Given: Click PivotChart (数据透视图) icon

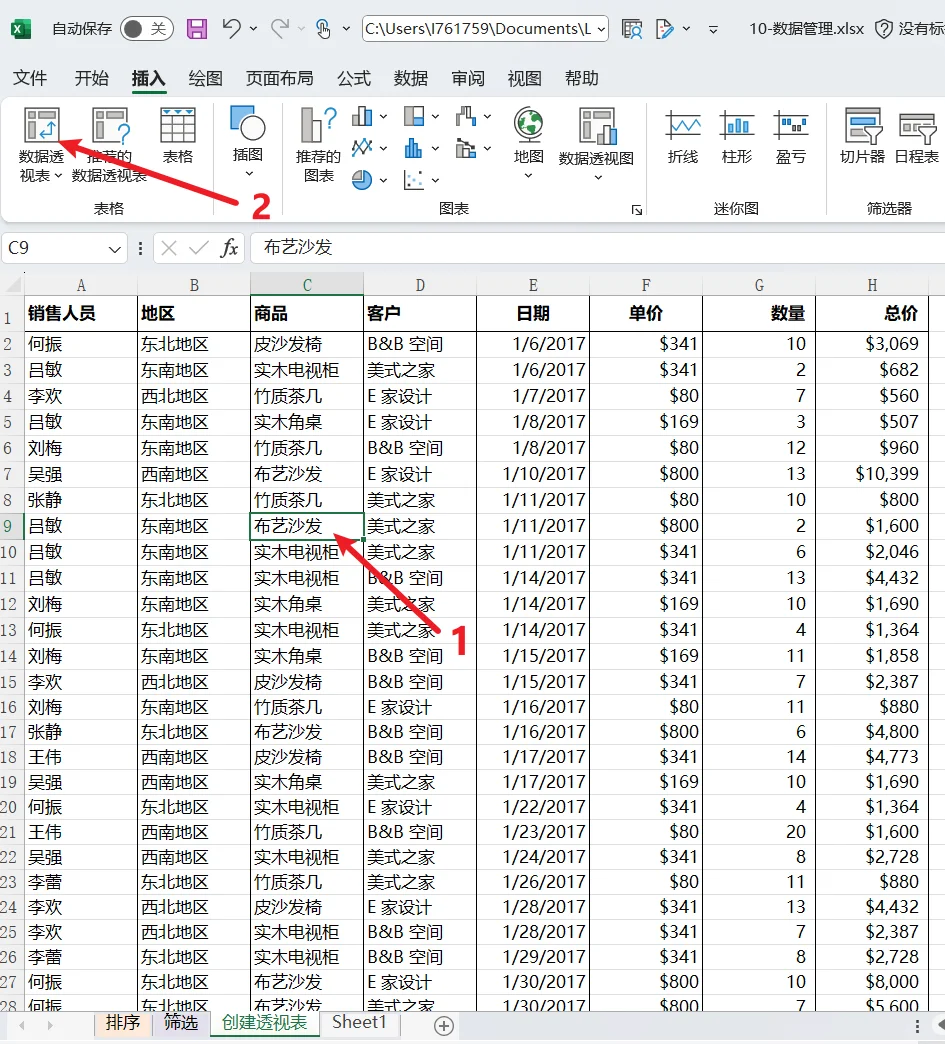Looking at the screenshot, I should (597, 125).
